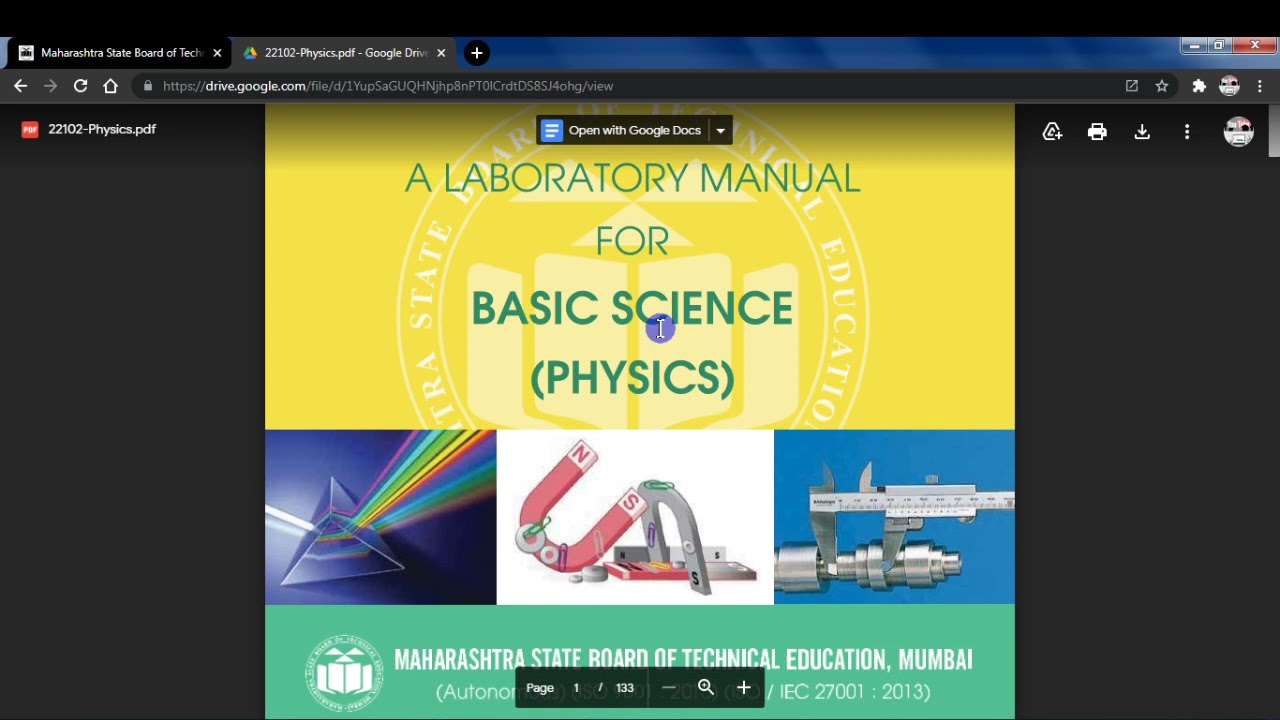The height and width of the screenshot is (720, 1280).
Task: Click the vertical scrollbar thumb
Action: [1274, 130]
